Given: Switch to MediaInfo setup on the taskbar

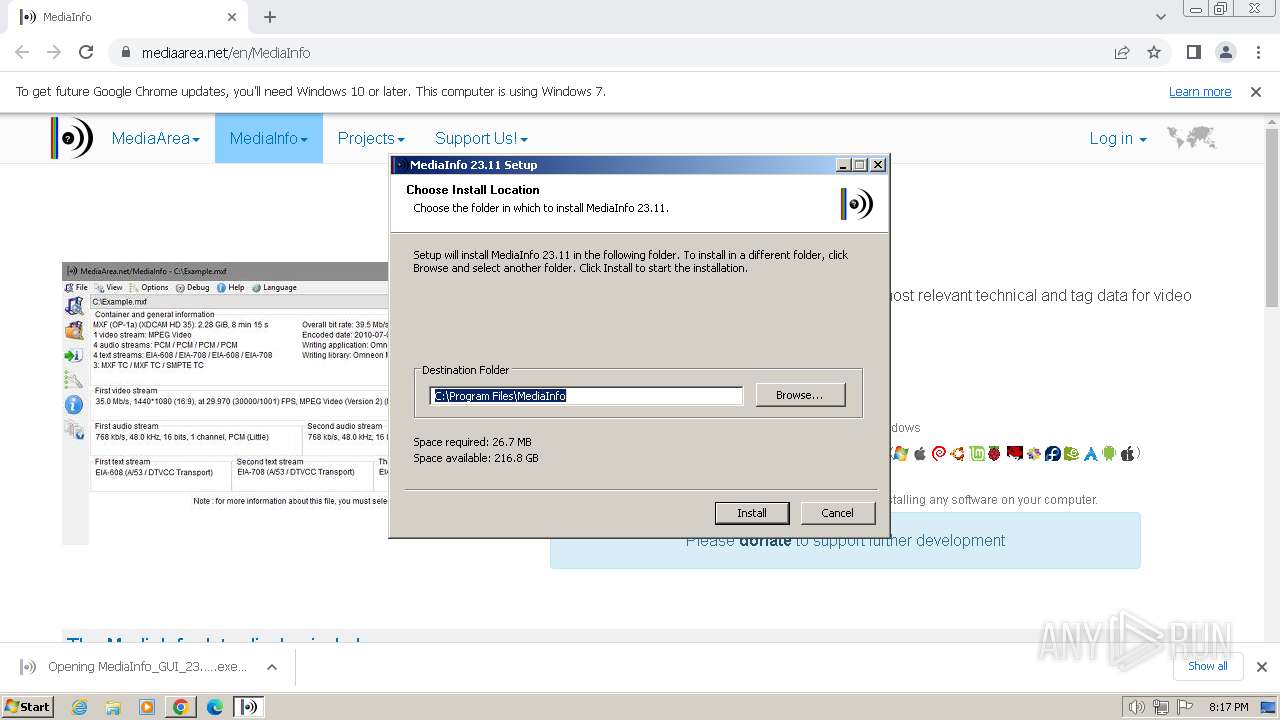Looking at the screenshot, I should click(x=248, y=707).
